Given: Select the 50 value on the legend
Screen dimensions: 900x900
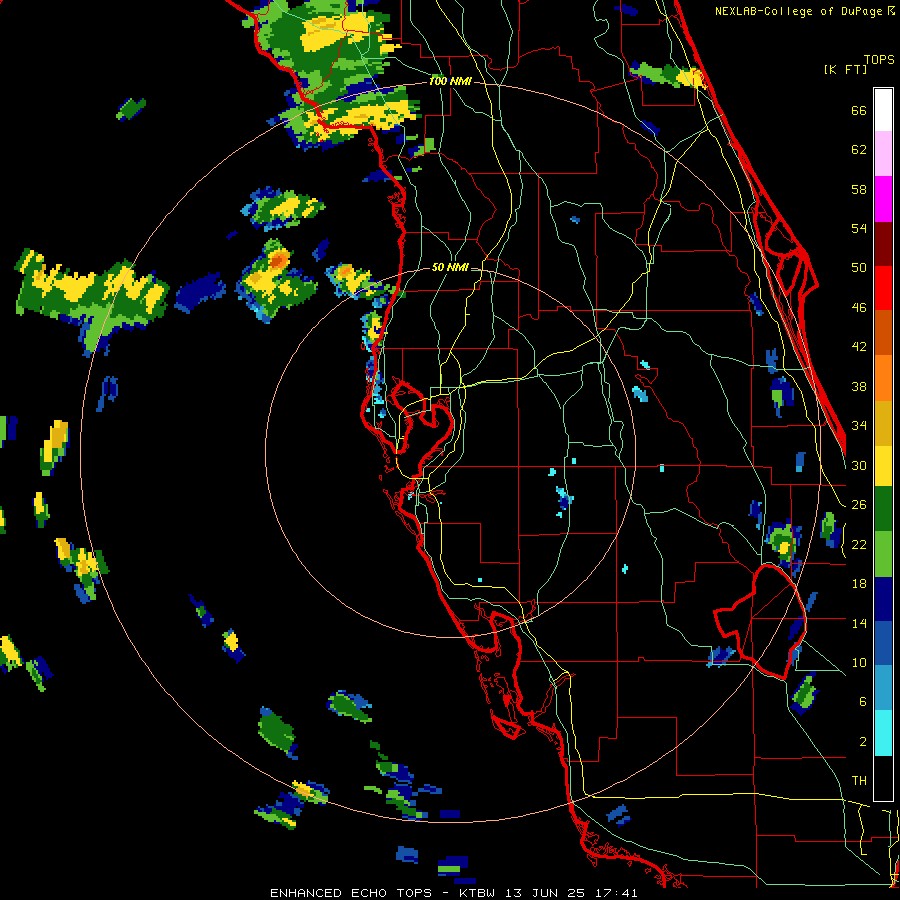Looking at the screenshot, I should (859, 268).
